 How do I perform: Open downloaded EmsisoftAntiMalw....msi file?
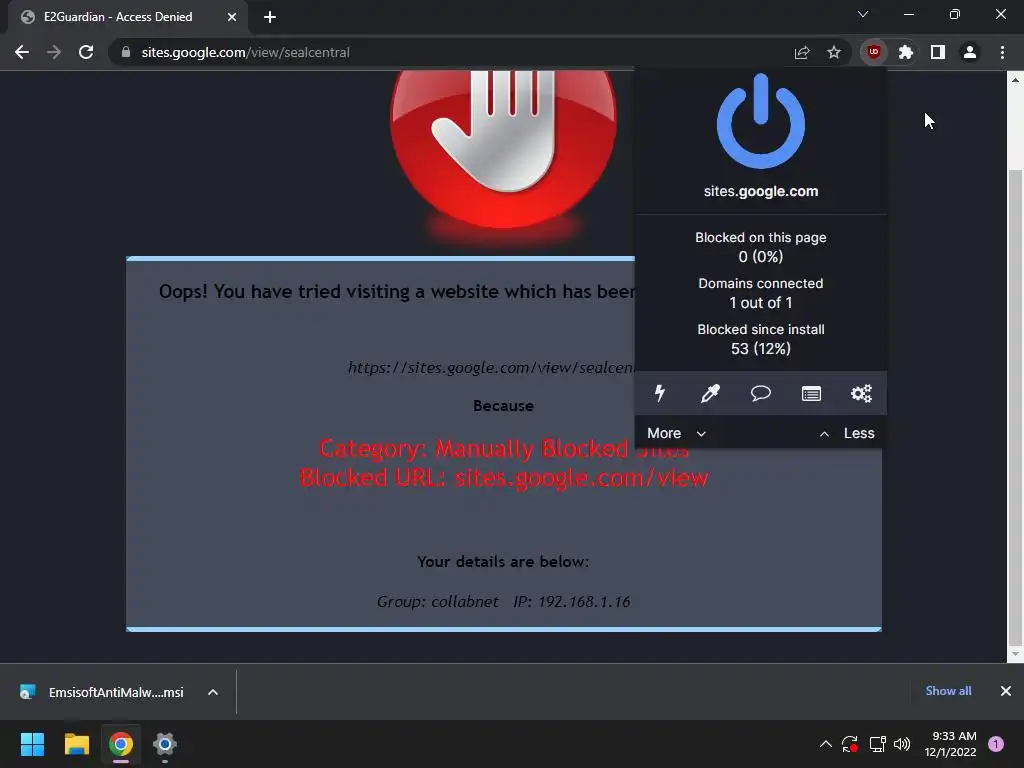[104, 692]
